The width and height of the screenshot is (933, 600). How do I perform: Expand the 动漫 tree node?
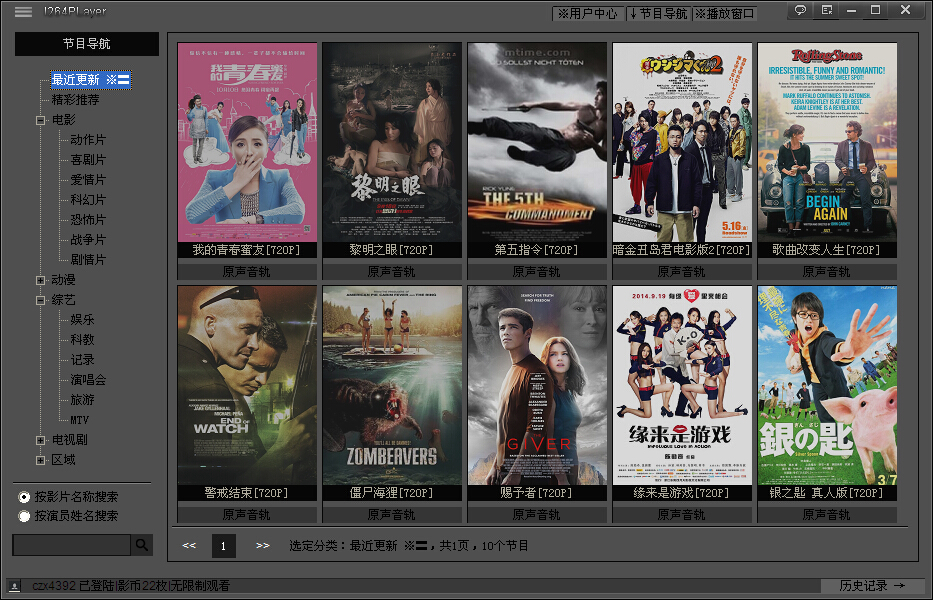coord(40,280)
